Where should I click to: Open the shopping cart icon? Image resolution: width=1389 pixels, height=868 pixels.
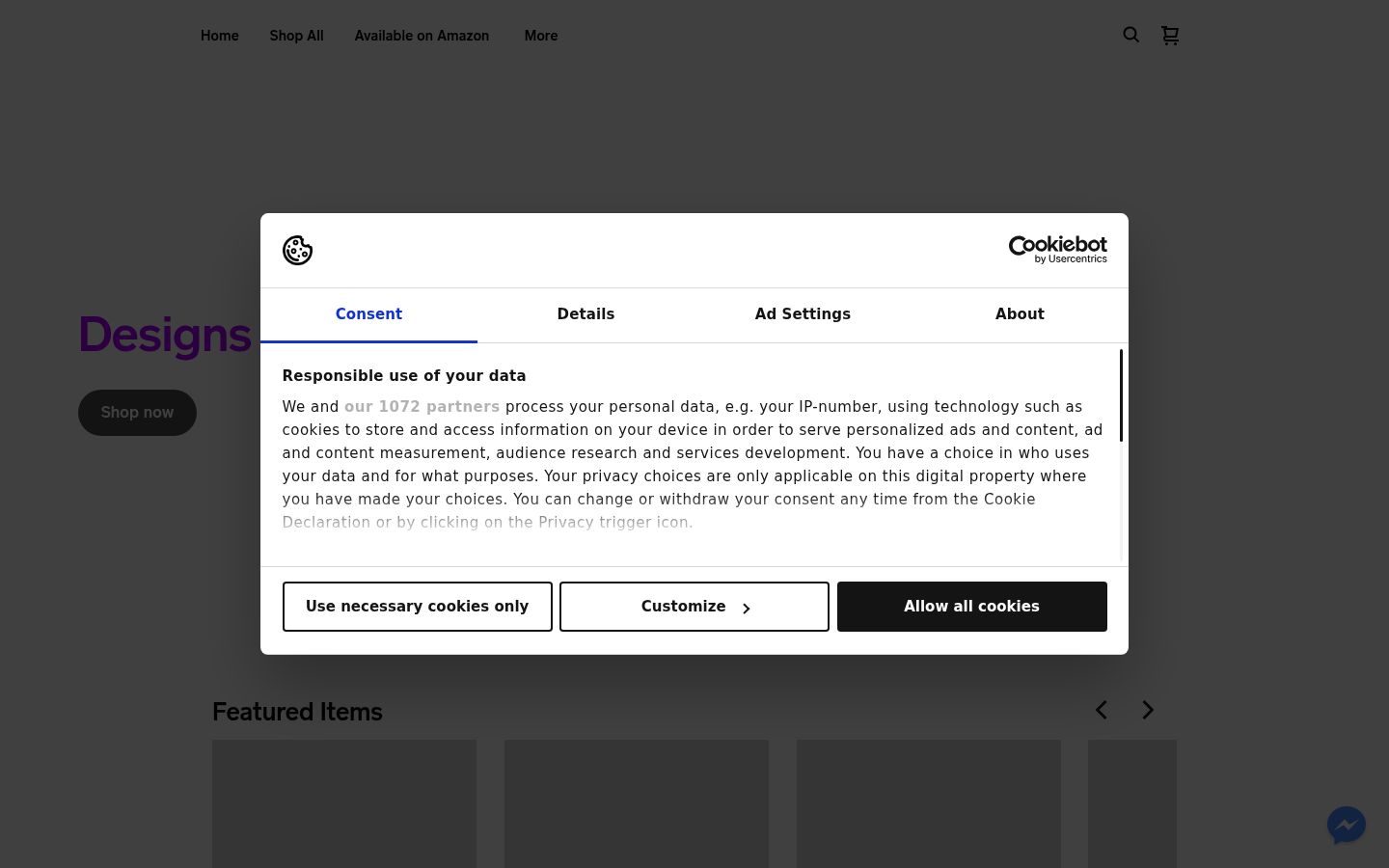click(x=1170, y=35)
